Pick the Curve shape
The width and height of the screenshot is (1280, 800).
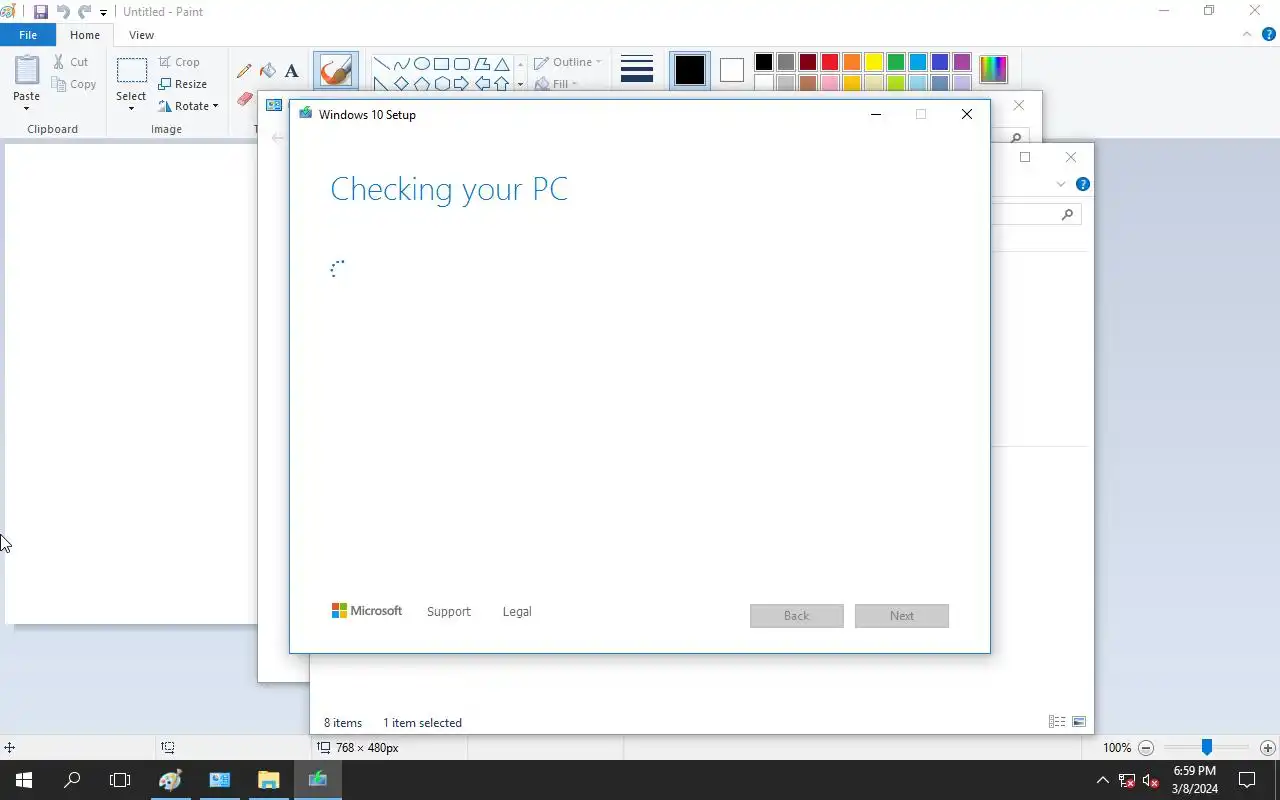401,64
